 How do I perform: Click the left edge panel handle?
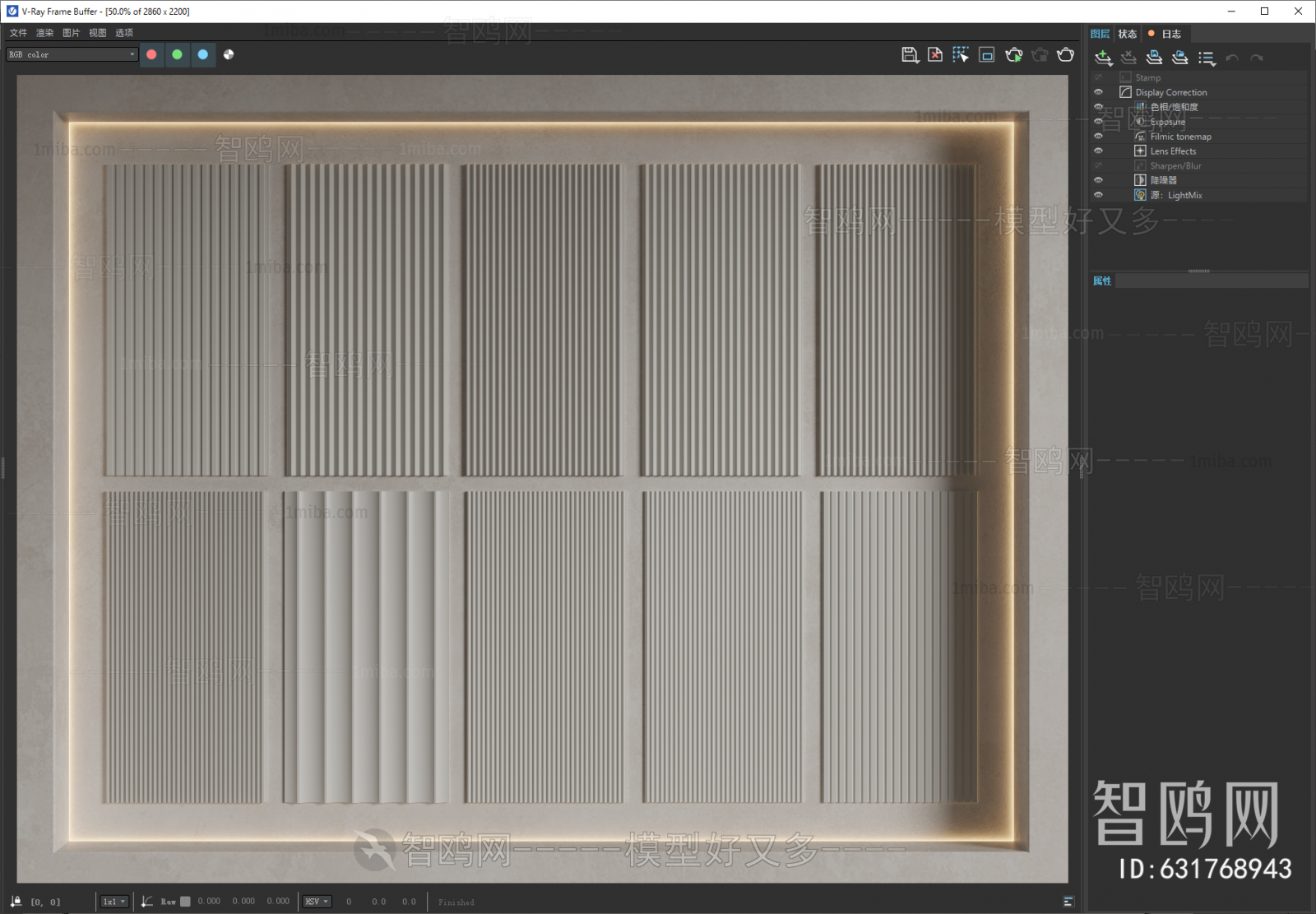pyautogui.click(x=3, y=468)
